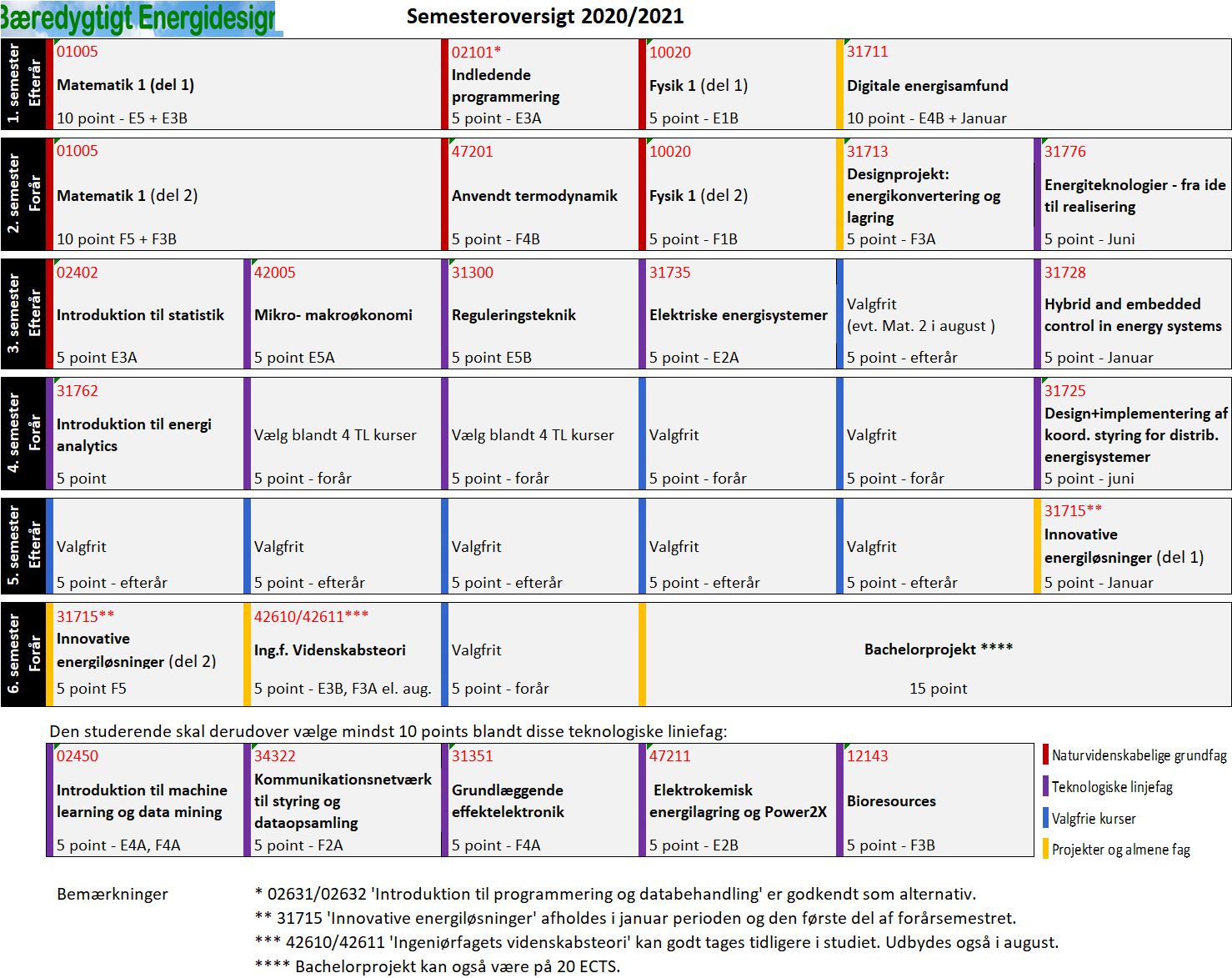Select 42005 Mikro- makroøkonomi course

(x=343, y=313)
